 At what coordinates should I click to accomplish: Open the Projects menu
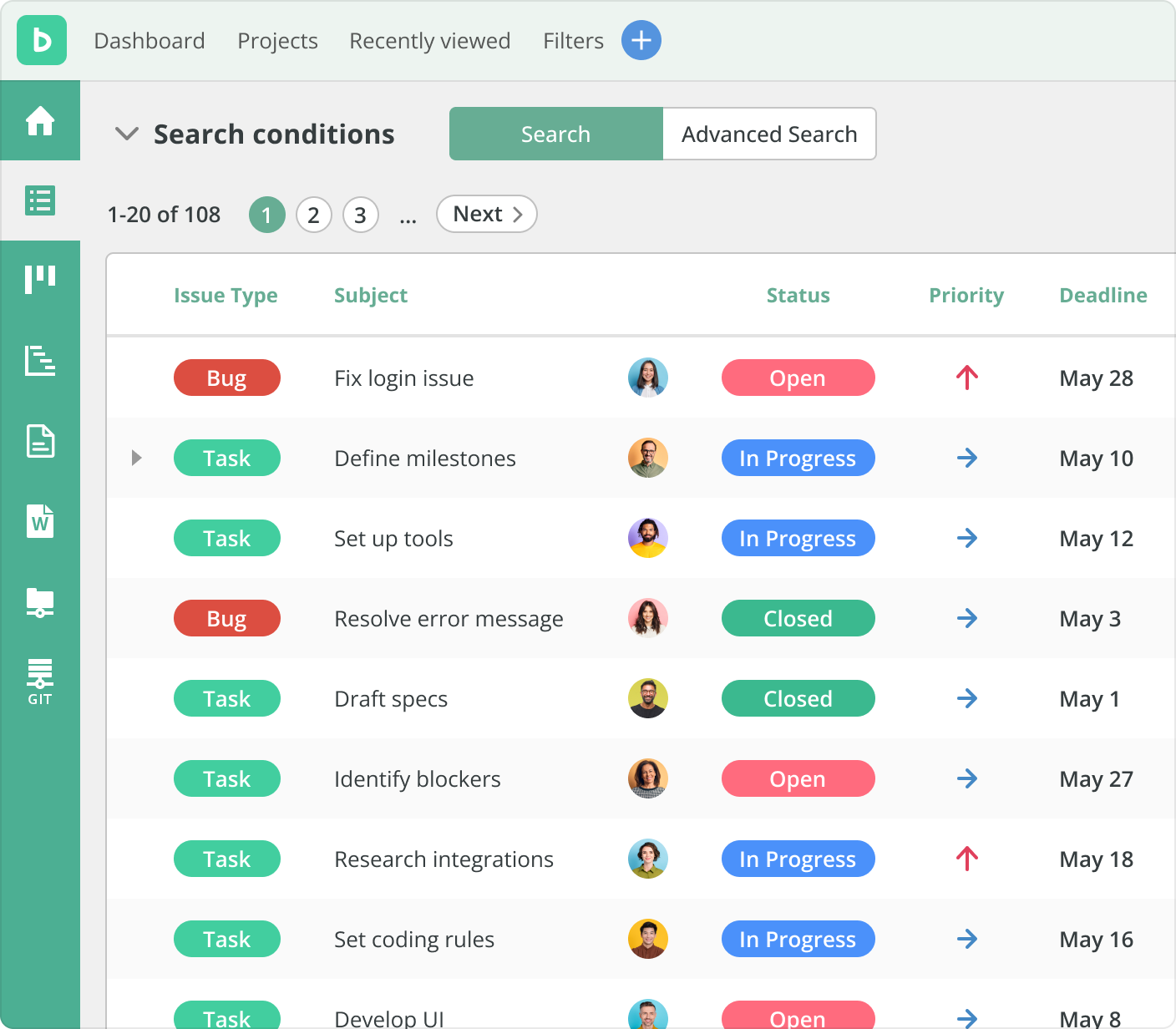(277, 41)
